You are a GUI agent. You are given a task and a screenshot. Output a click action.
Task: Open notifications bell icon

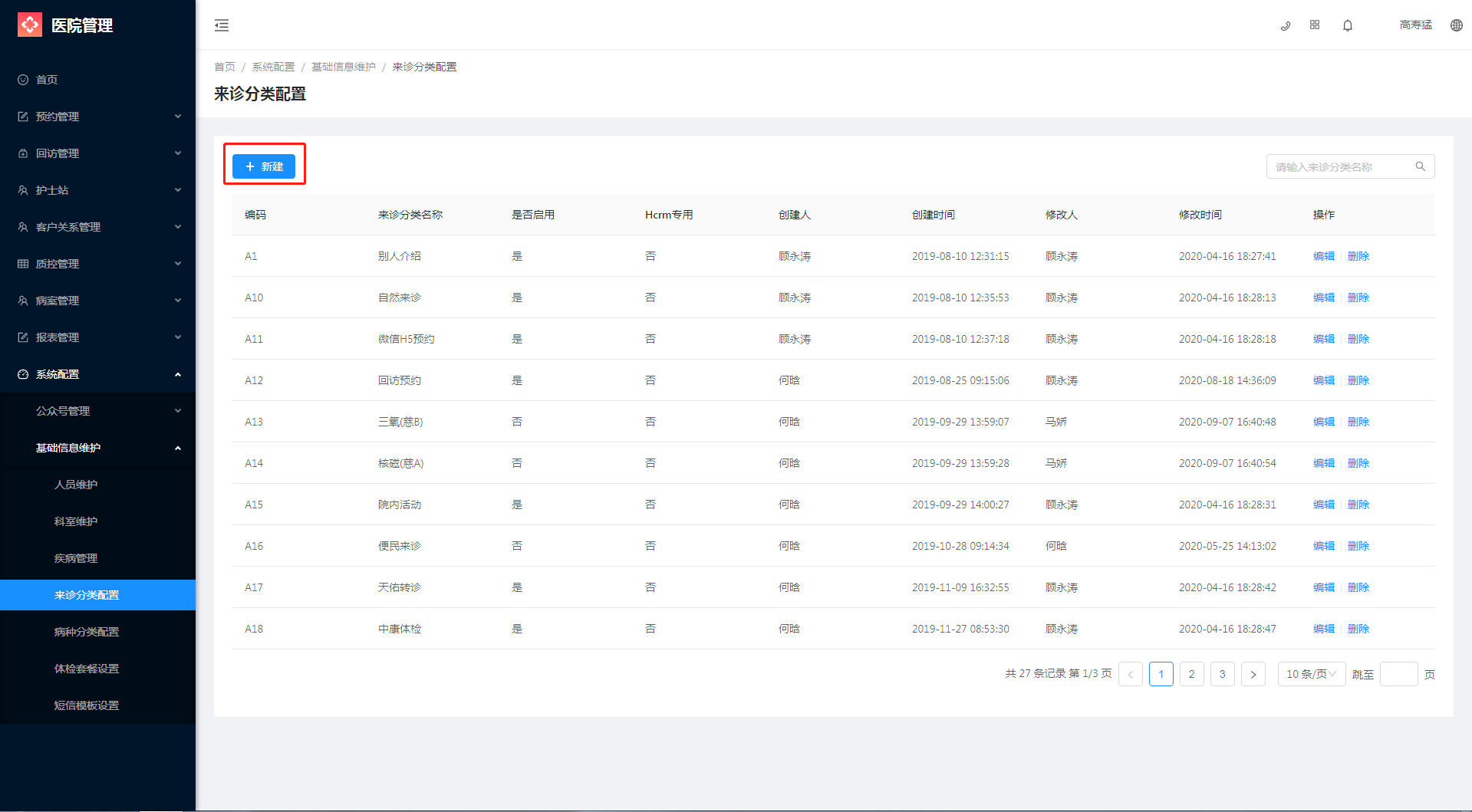pyautogui.click(x=1348, y=25)
